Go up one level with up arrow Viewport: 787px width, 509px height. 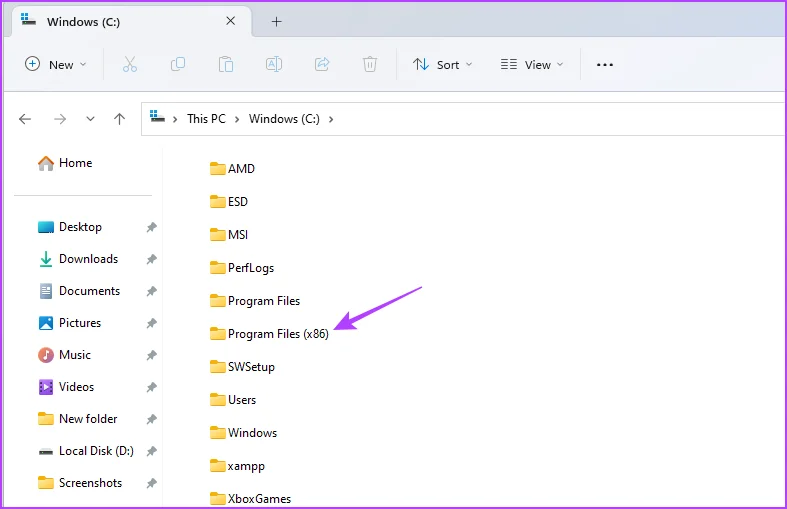click(119, 119)
